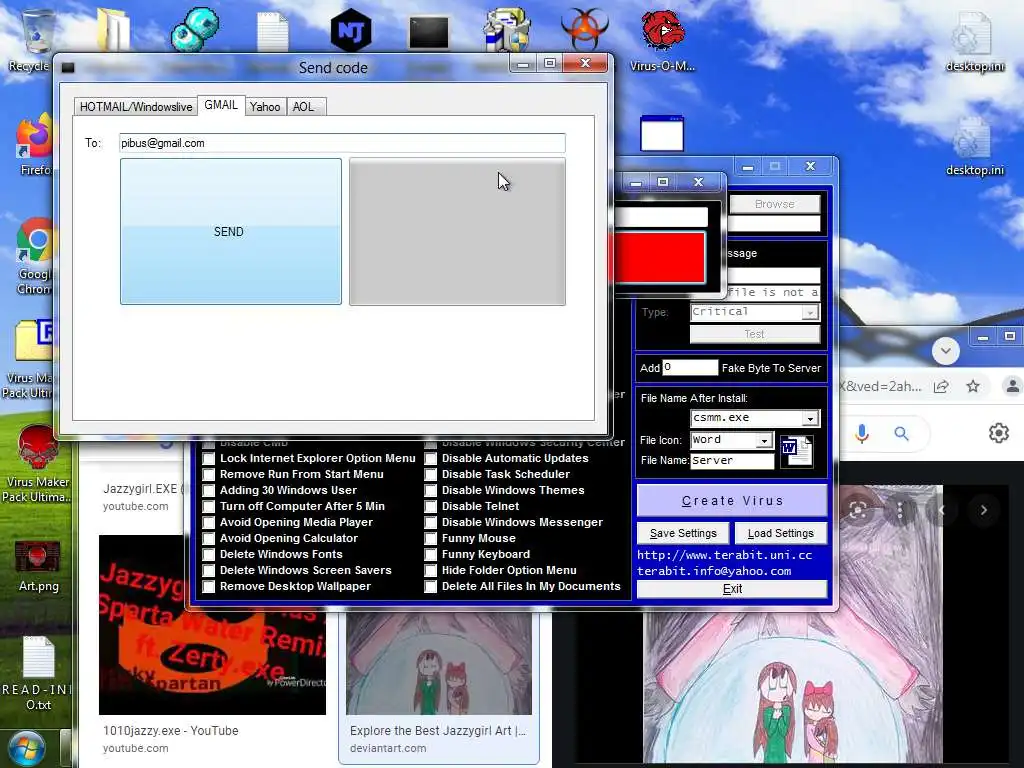Switch to the Yahoo tab

tap(265, 106)
